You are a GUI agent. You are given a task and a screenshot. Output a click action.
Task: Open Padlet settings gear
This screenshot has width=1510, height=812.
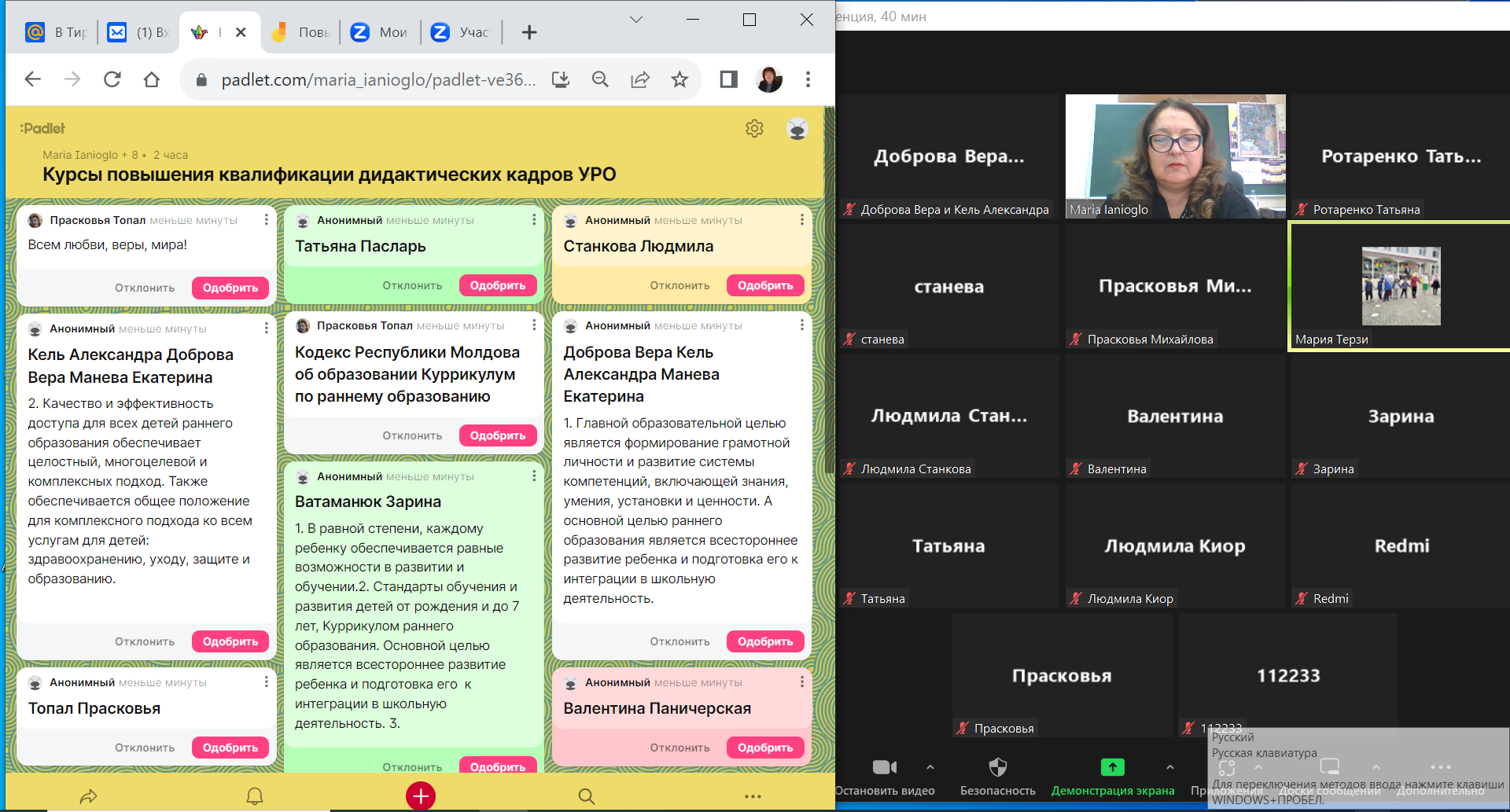point(754,129)
